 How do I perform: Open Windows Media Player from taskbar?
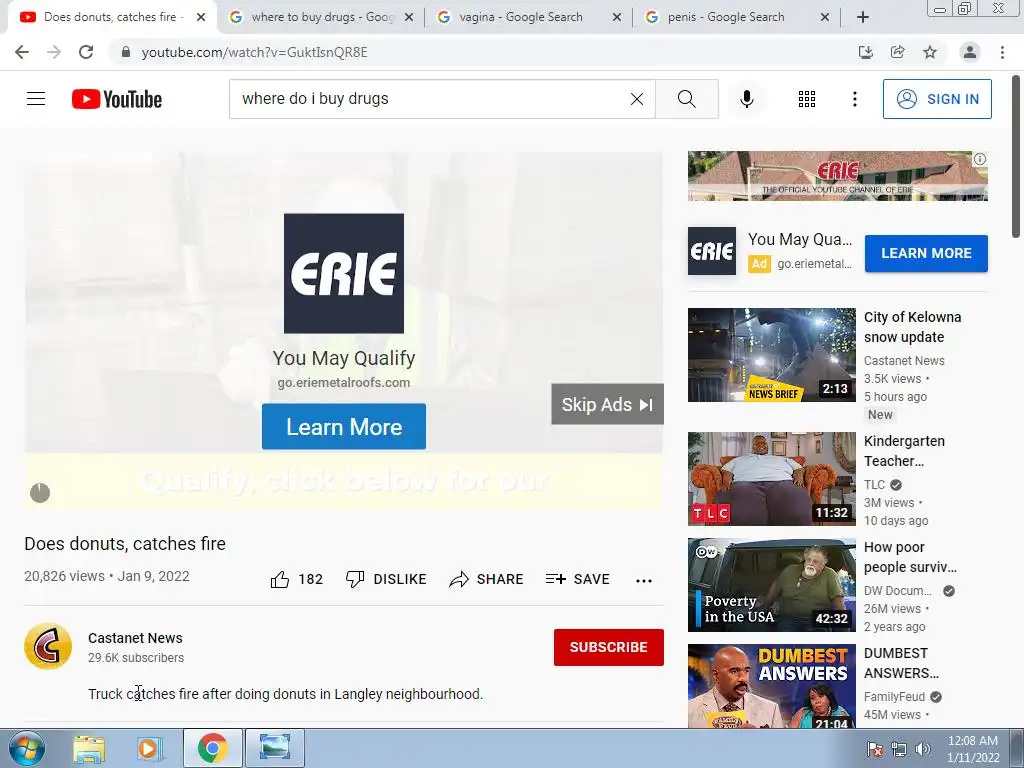point(150,748)
